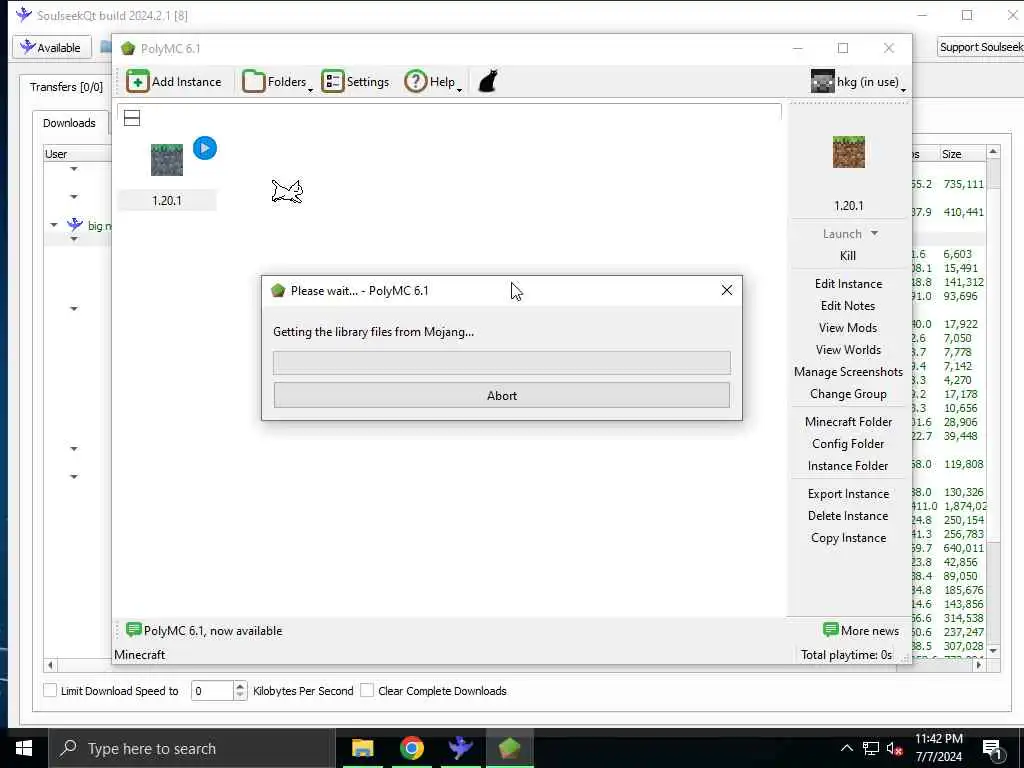Click the speed limit spinner arrows
Viewport: 1024px width, 768px height.
[240, 691]
